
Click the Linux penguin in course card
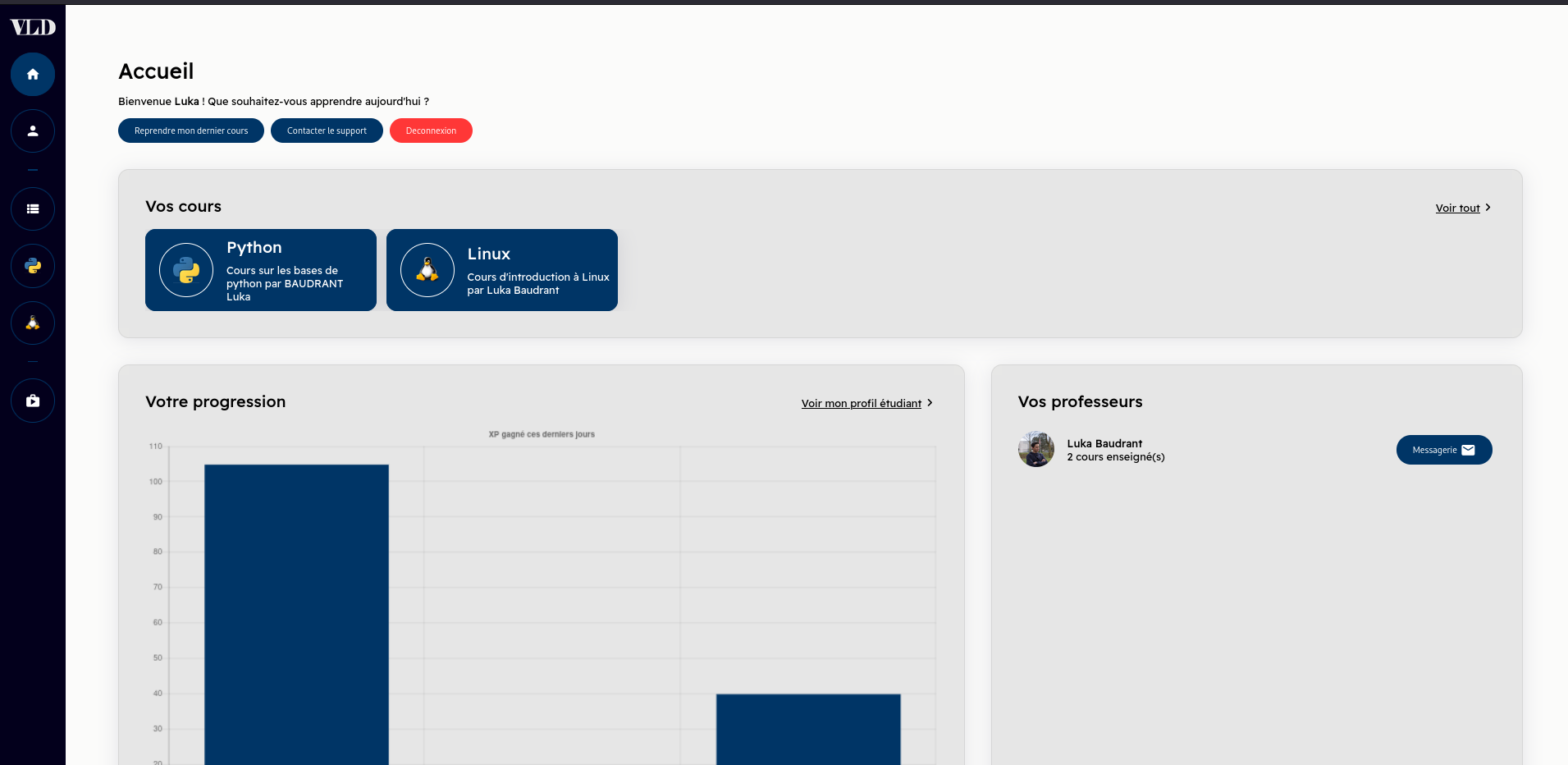coord(427,270)
